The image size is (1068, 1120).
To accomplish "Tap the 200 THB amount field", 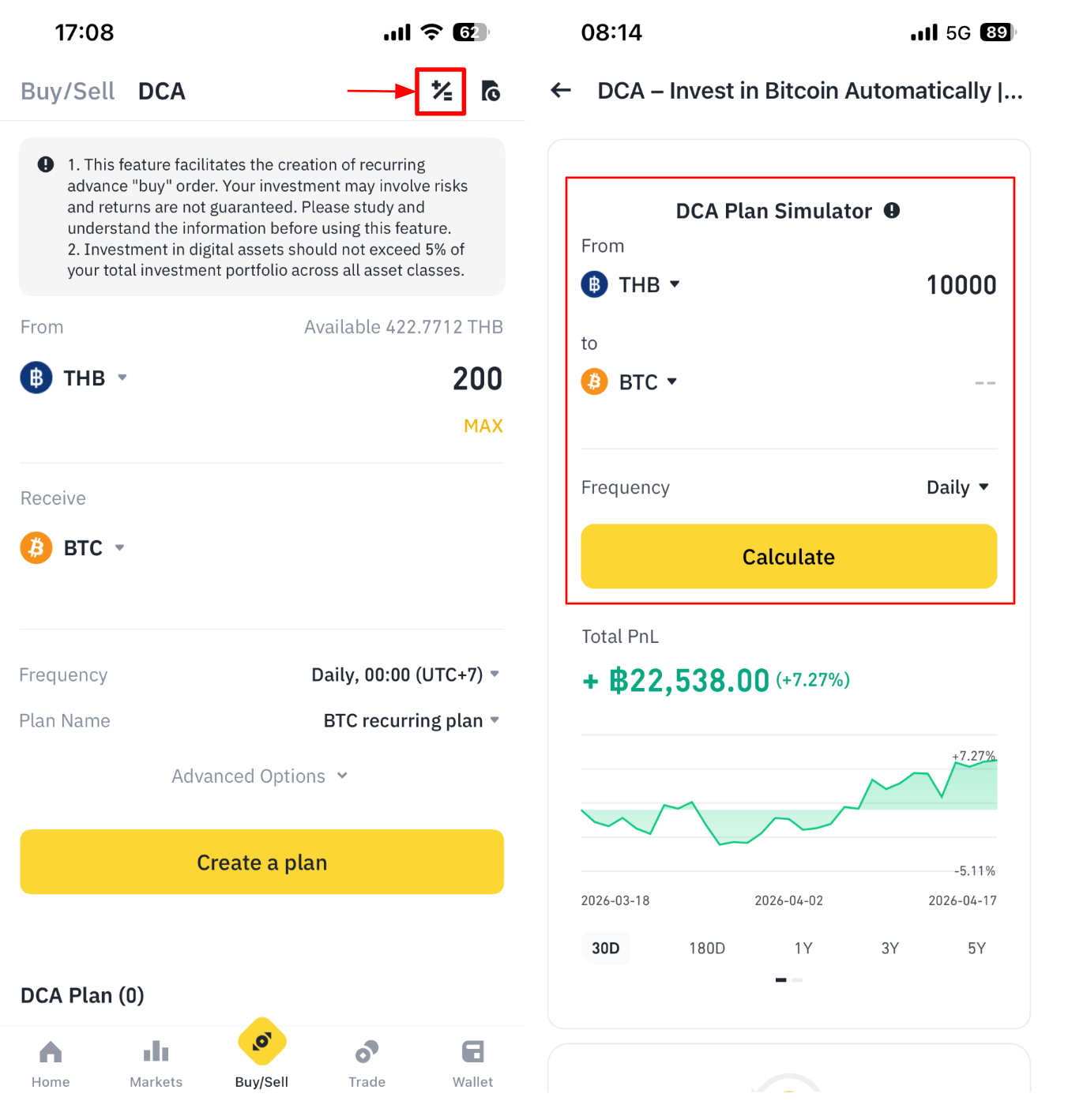I will point(476,379).
